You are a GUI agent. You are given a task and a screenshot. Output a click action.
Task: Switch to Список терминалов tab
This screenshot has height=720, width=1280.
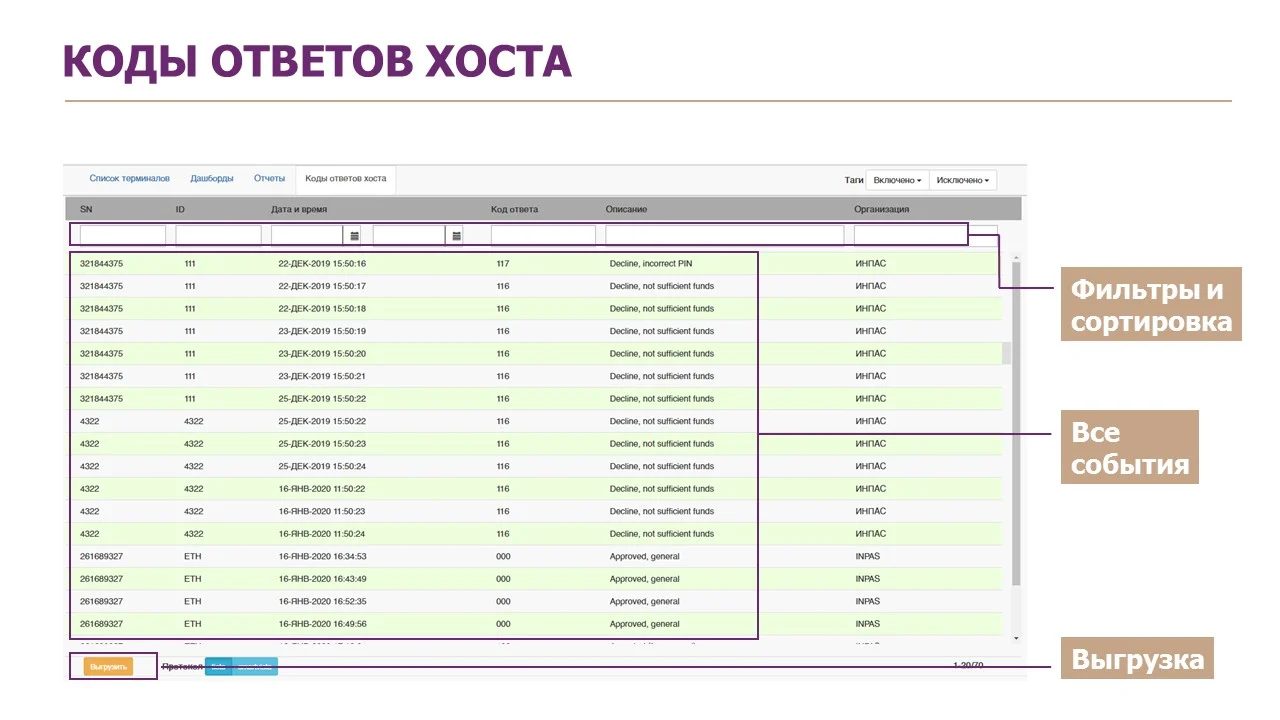click(129, 179)
